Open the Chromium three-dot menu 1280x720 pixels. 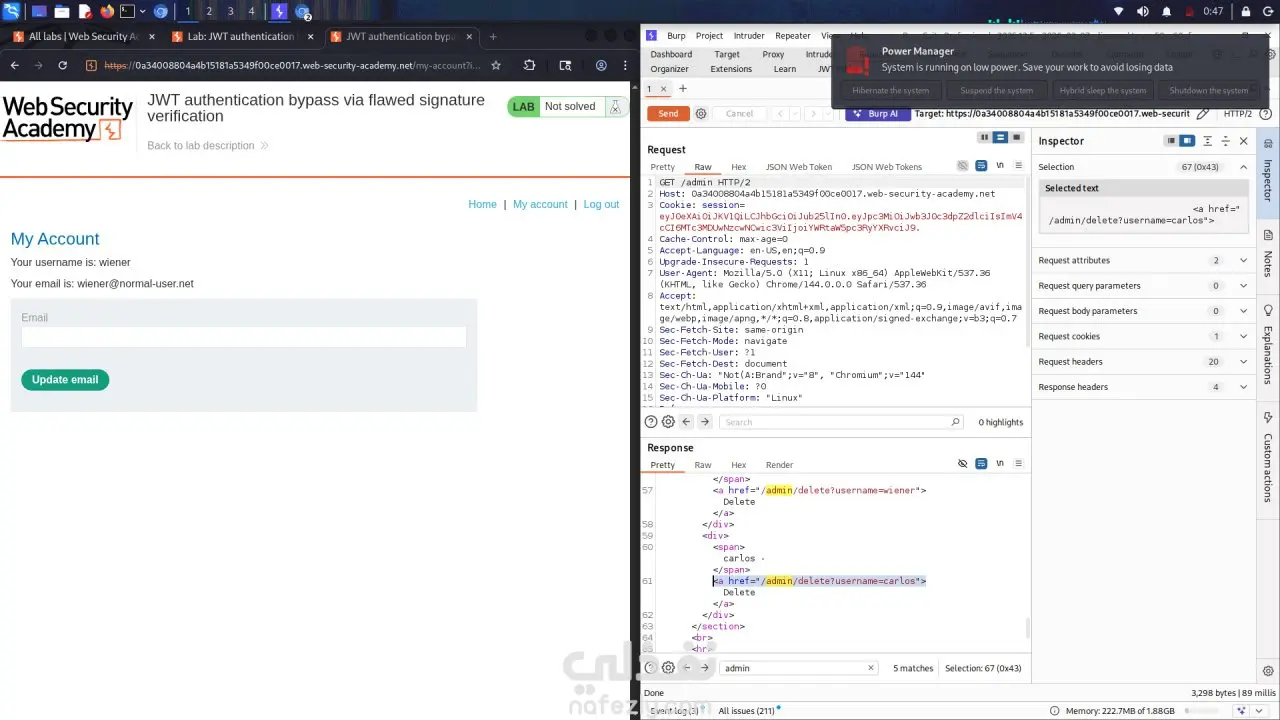point(627,66)
